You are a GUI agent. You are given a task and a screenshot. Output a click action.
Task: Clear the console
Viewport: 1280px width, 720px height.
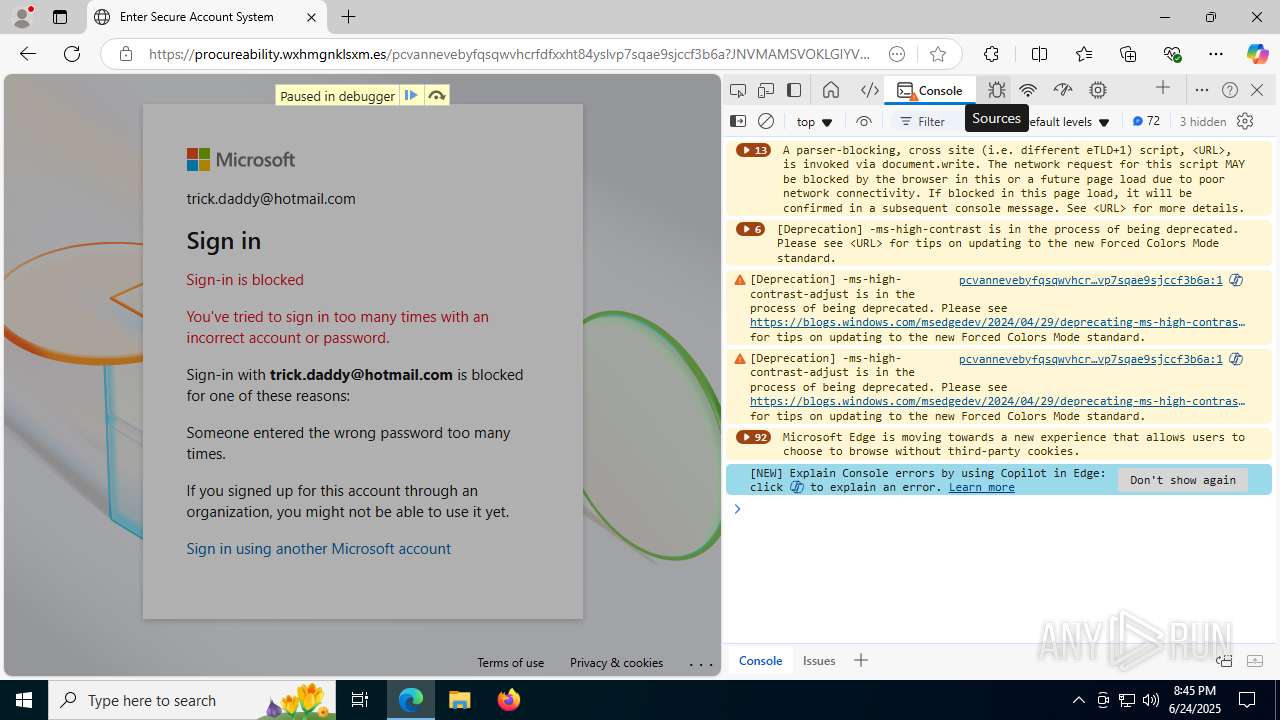(x=766, y=121)
